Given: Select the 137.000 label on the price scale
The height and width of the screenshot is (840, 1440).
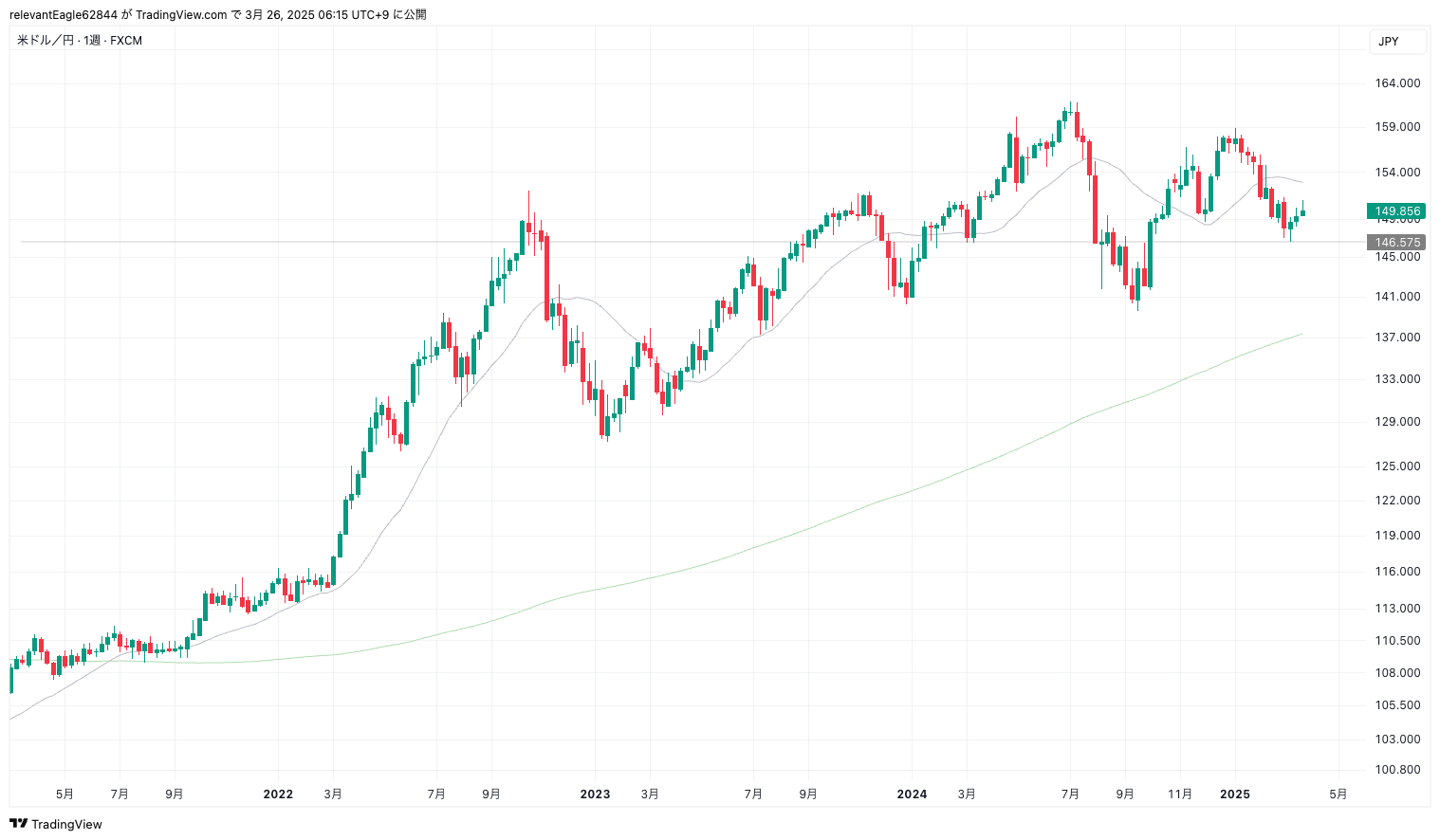Looking at the screenshot, I should click(x=1397, y=338).
